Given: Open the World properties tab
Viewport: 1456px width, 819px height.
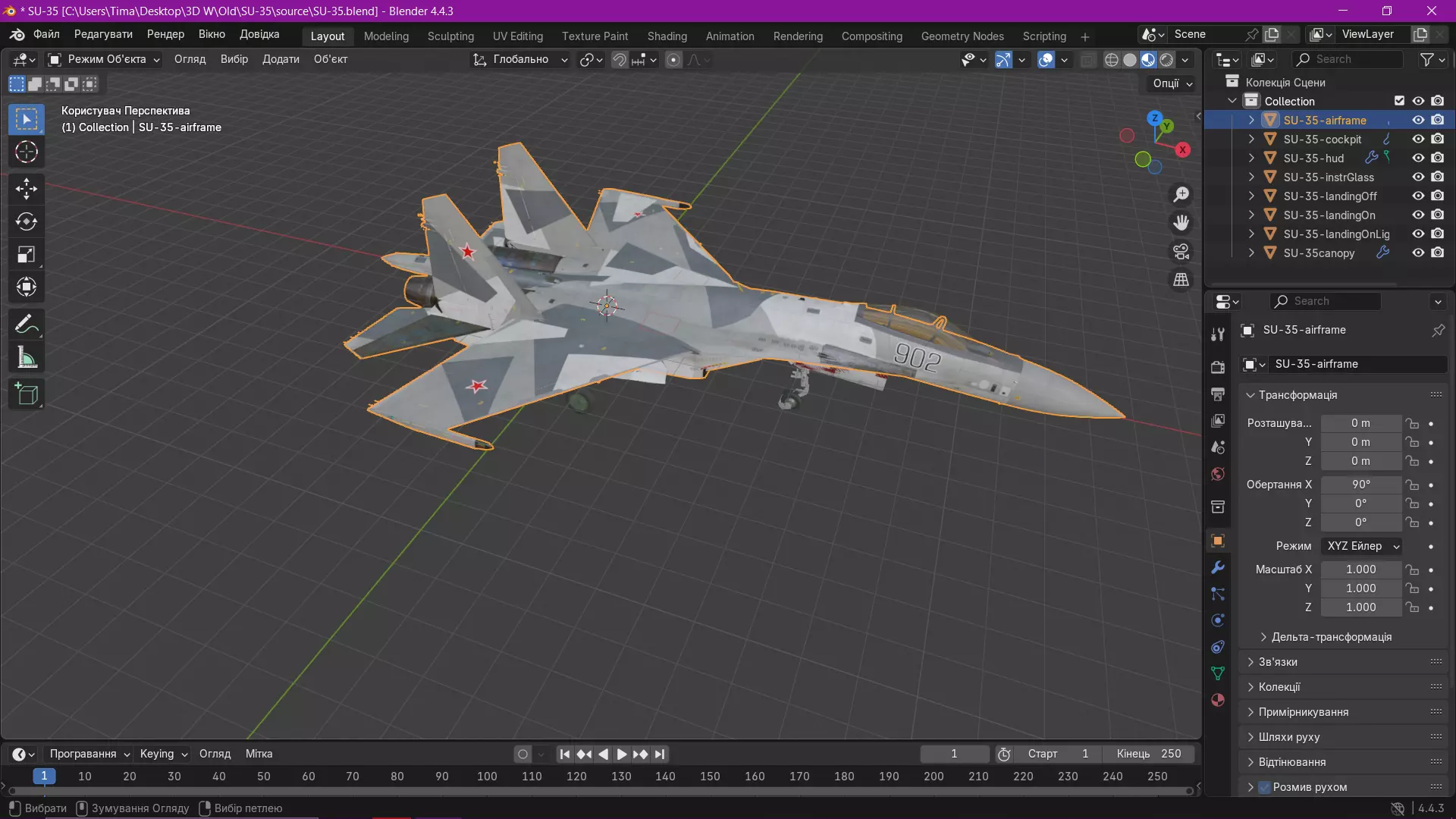Looking at the screenshot, I should (1218, 474).
